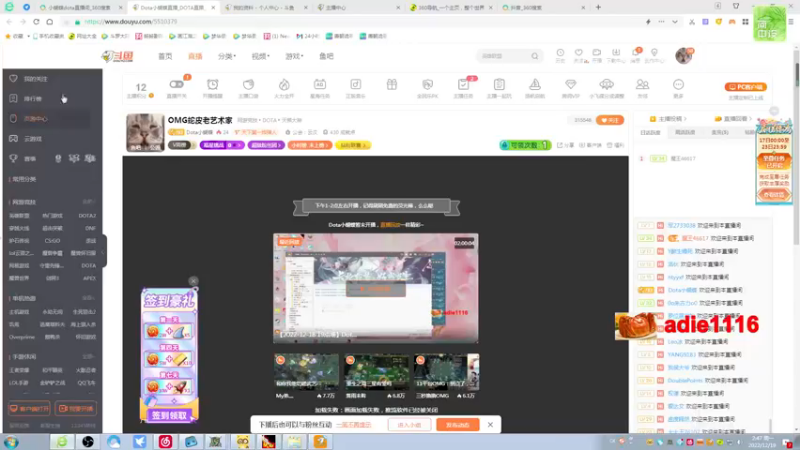Select APEX in sidebar categories
This screenshot has width=800, height=450.
coord(89,278)
